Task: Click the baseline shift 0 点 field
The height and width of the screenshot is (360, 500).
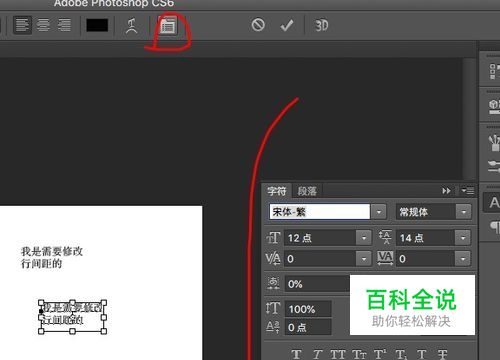Action: 308,327
